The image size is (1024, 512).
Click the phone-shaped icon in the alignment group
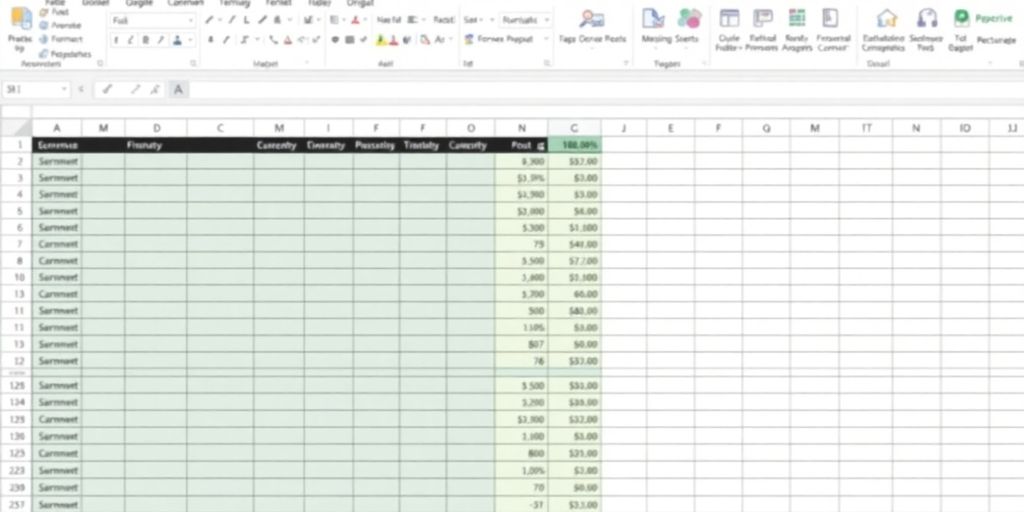pos(273,40)
